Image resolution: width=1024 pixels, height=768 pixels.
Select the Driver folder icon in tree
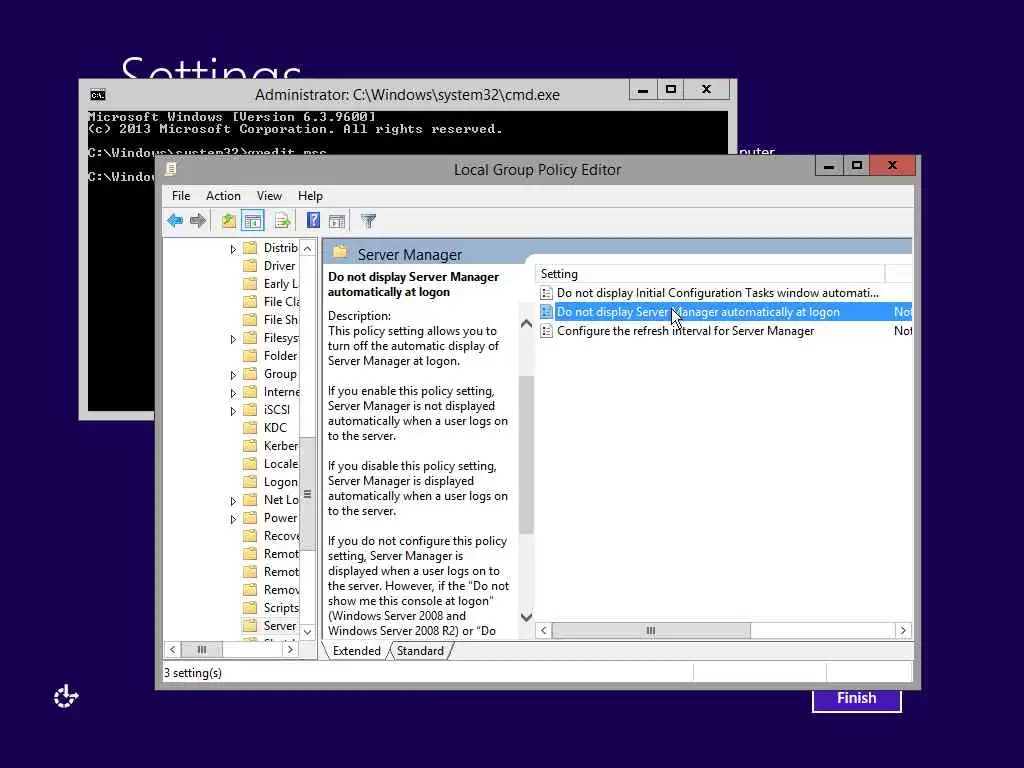click(x=249, y=266)
